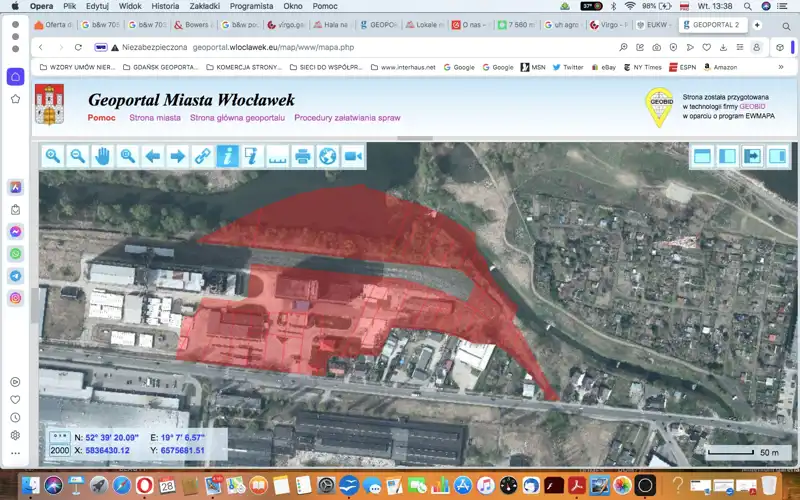Click the video camera map tool
The width and height of the screenshot is (800, 500).
(353, 156)
